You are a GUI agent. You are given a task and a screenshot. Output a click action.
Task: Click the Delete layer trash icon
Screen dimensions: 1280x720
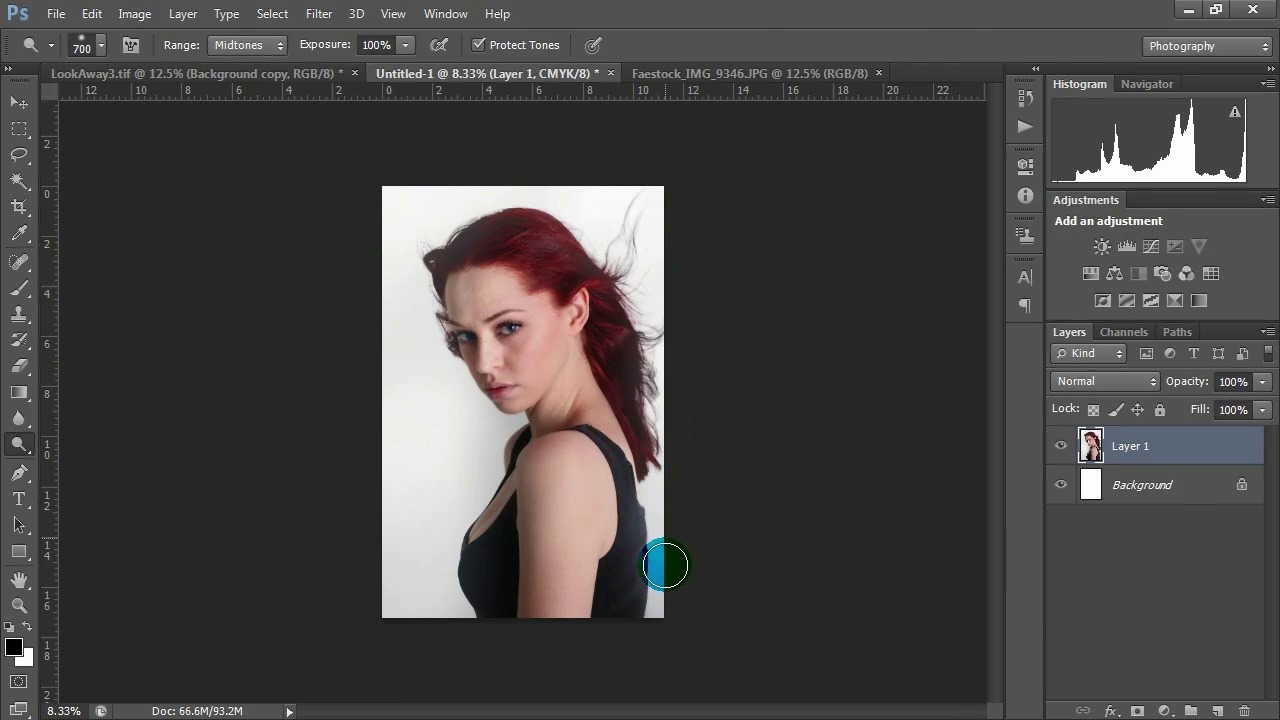click(x=1244, y=711)
